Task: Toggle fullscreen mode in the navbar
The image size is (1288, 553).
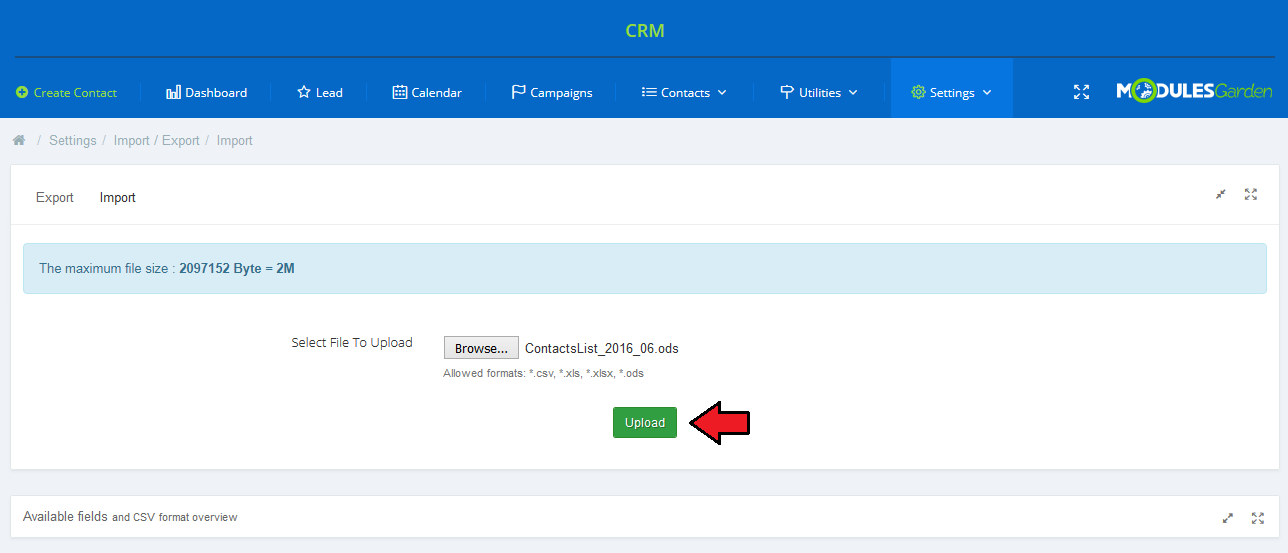Action: point(1081,92)
